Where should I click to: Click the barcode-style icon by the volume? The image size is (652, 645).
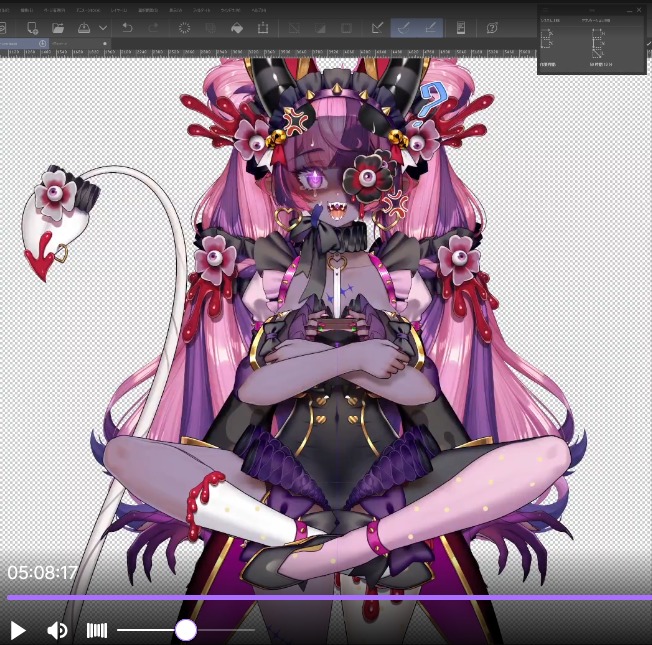pyautogui.click(x=97, y=630)
